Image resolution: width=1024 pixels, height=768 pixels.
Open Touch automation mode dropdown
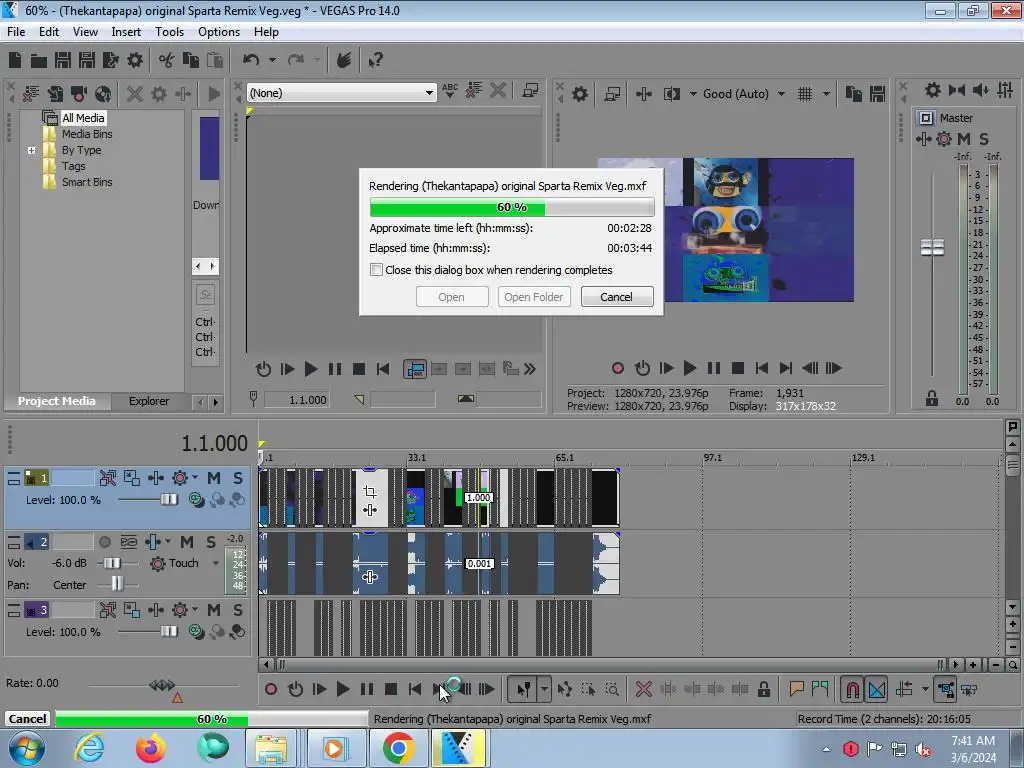click(216, 563)
